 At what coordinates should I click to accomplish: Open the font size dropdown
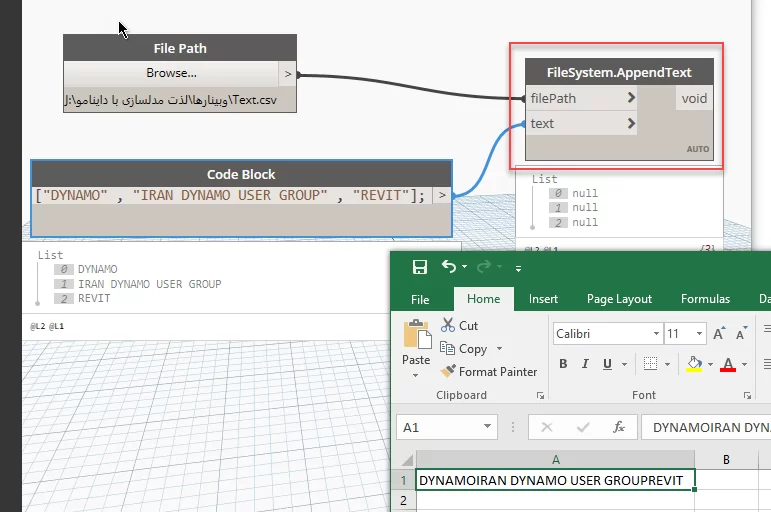click(x=698, y=334)
